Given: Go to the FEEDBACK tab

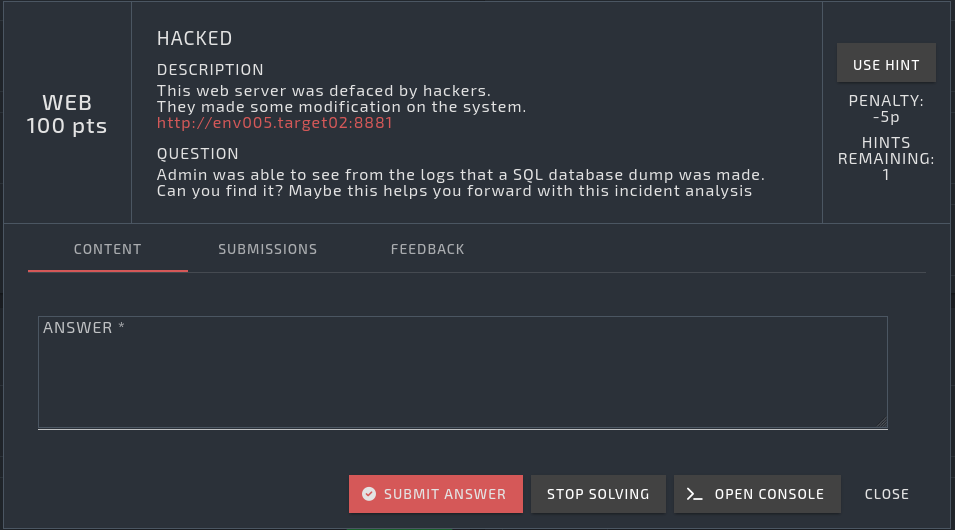Looking at the screenshot, I should [x=427, y=249].
